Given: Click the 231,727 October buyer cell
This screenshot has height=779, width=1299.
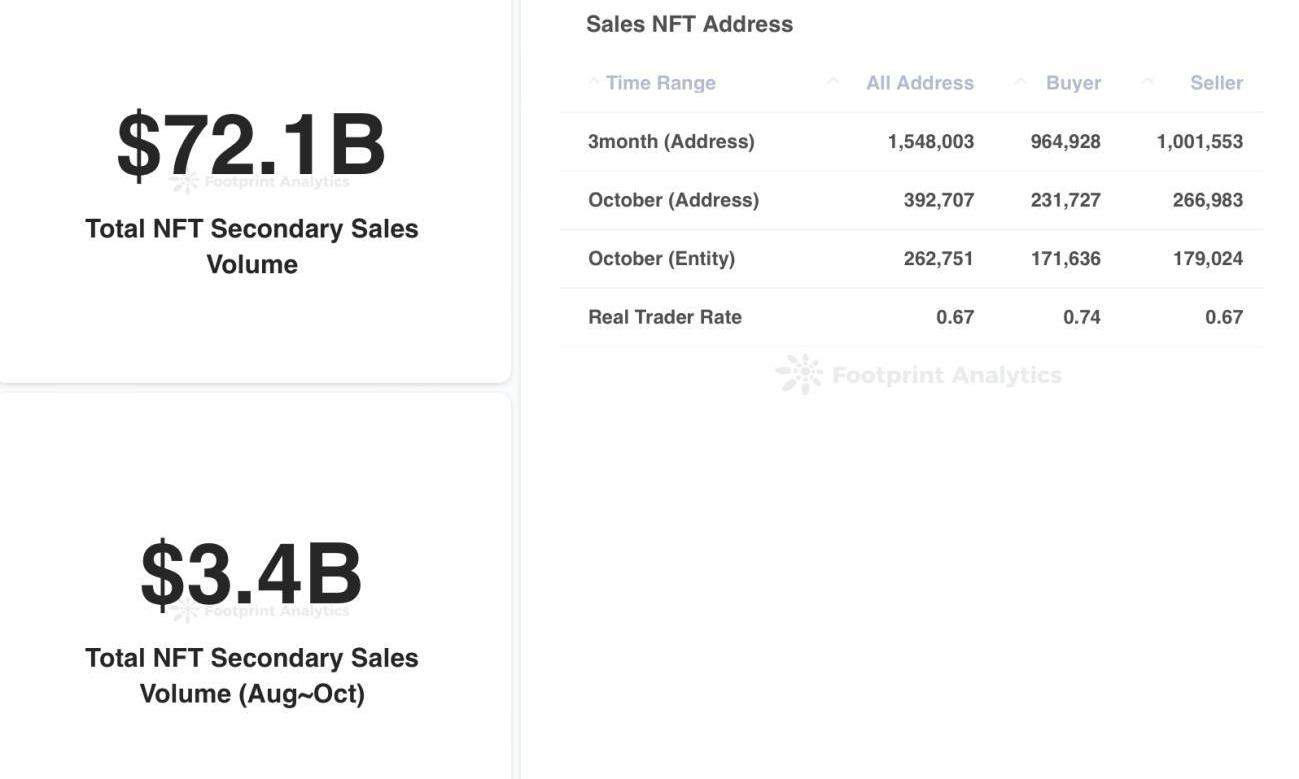Looking at the screenshot, I should tap(1065, 200).
